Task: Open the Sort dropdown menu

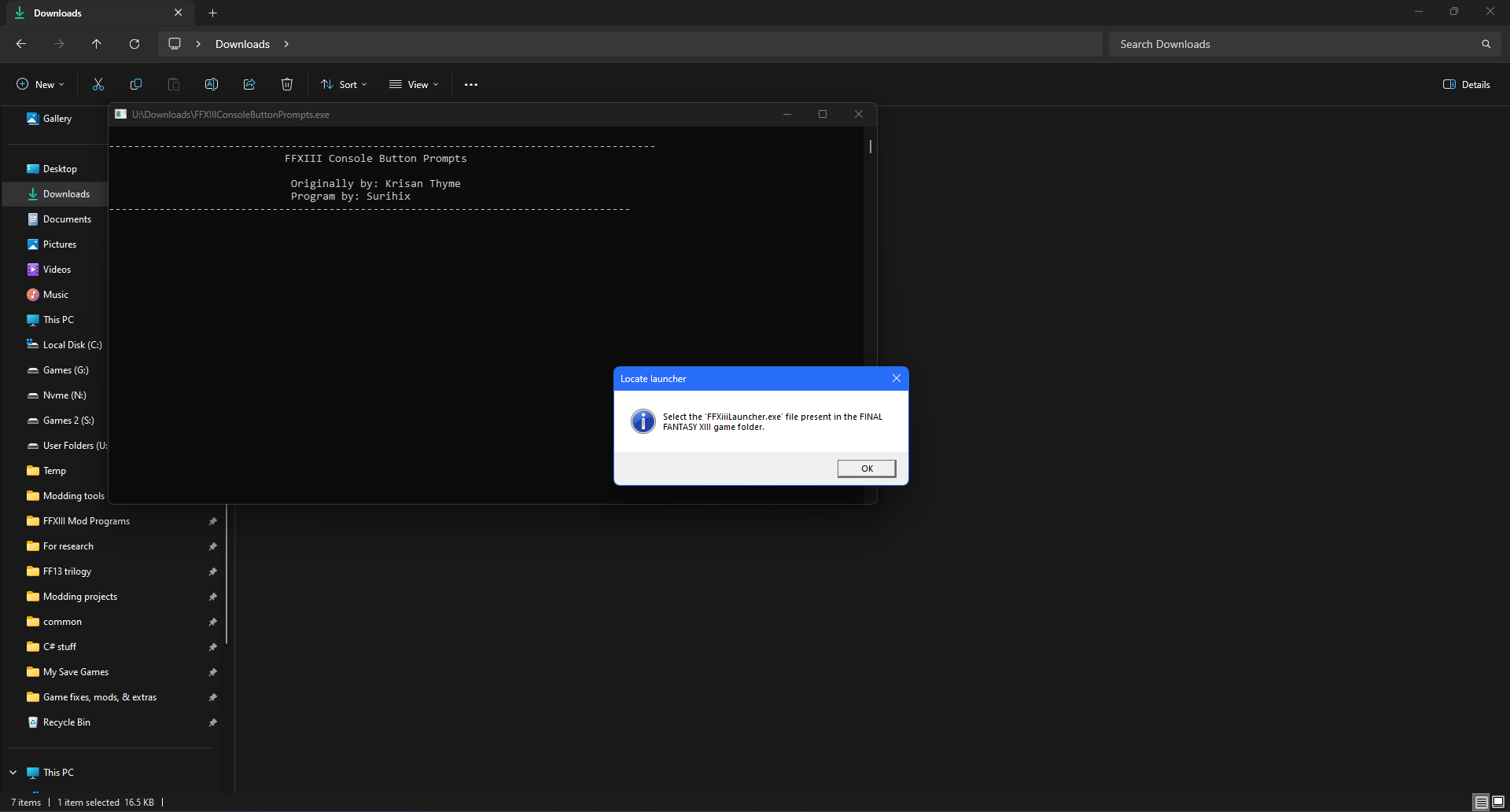Action: coord(344,84)
